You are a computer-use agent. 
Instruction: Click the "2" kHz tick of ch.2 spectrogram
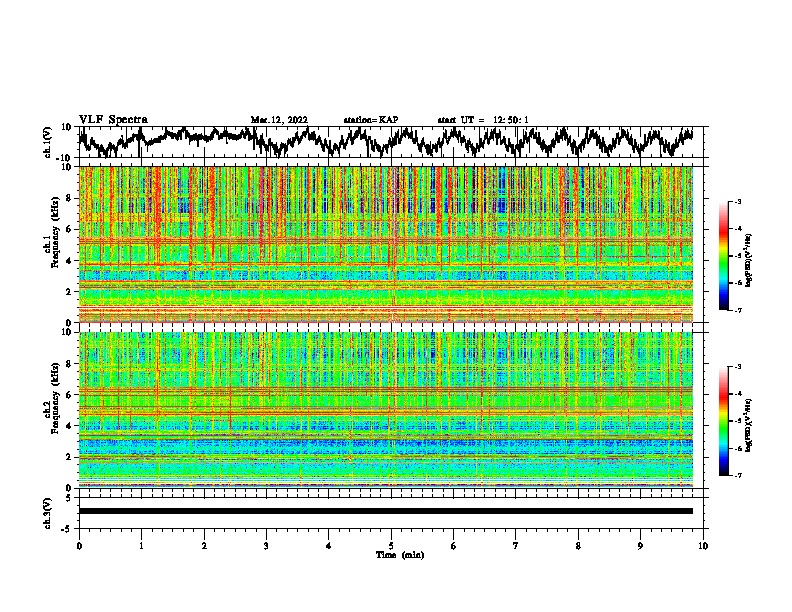pos(69,457)
